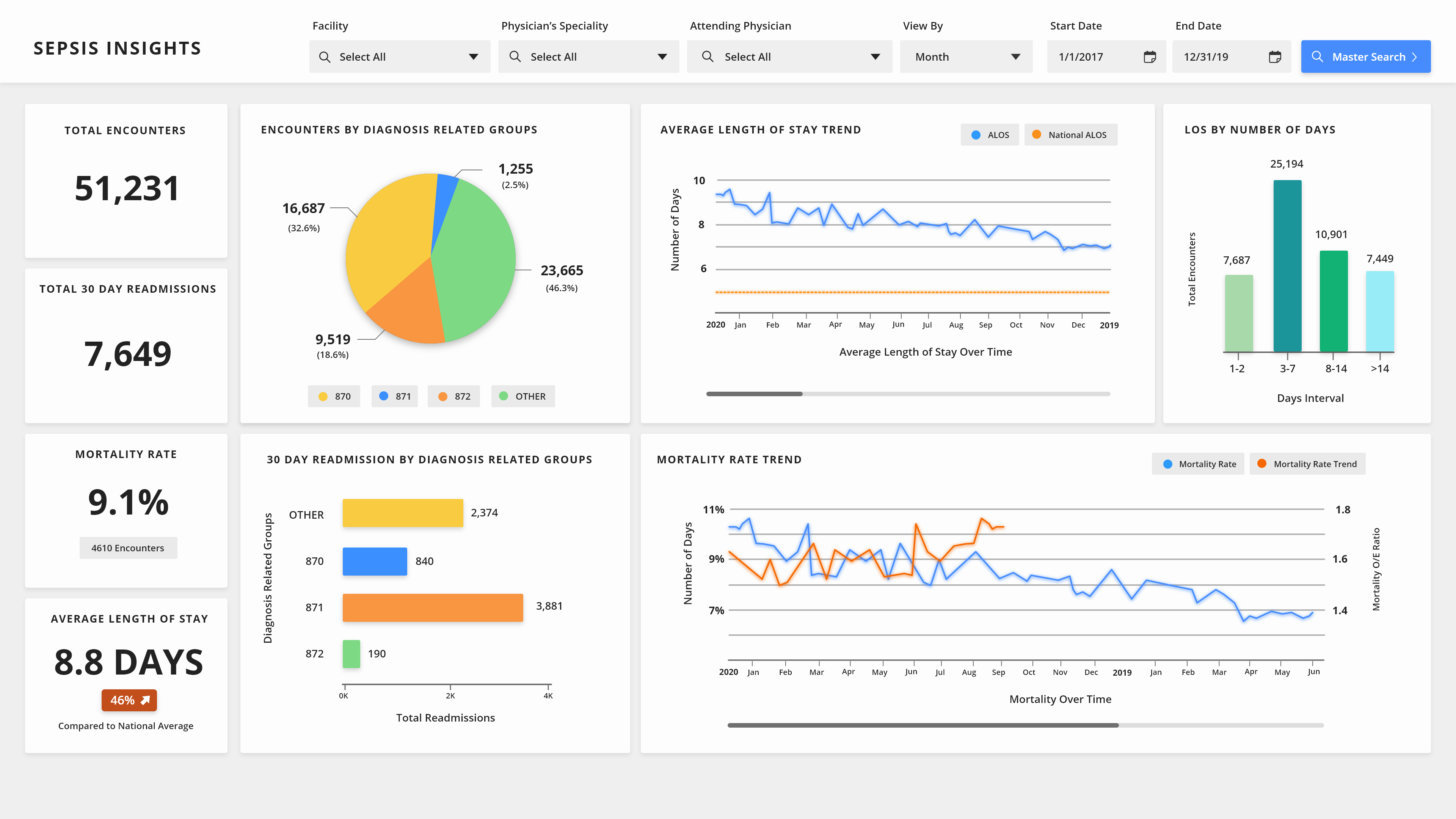Open the End Date calendar icon
1456x819 pixels.
coord(1274,57)
